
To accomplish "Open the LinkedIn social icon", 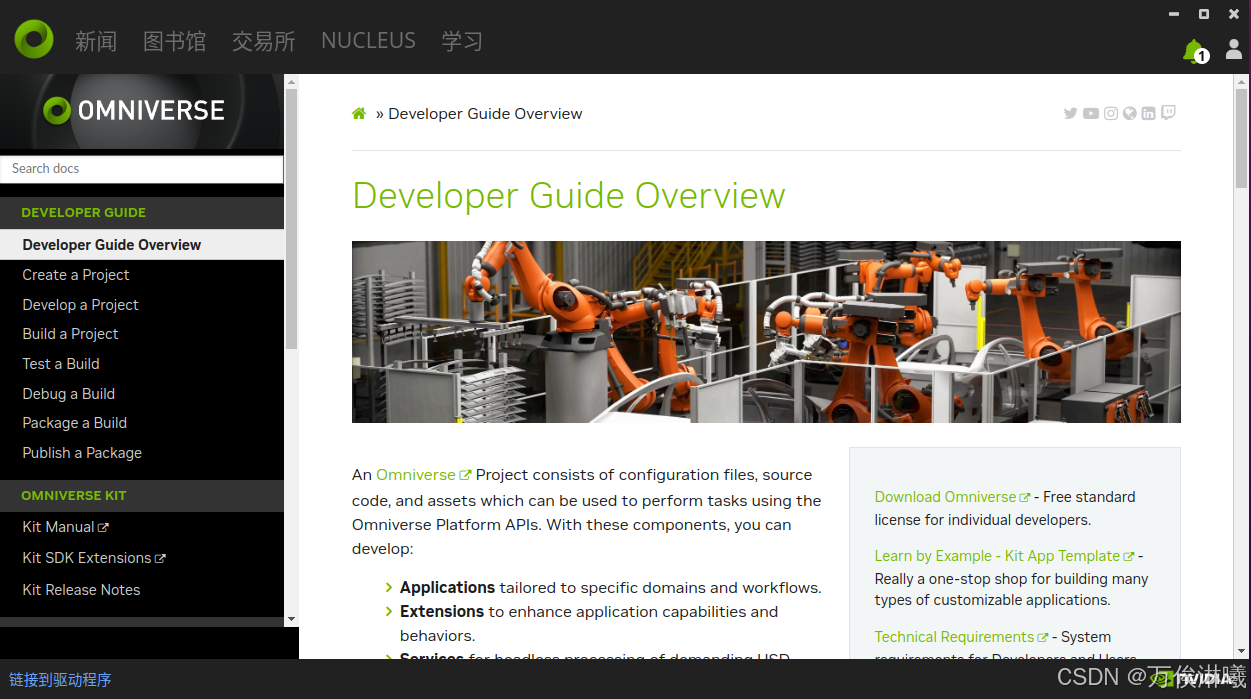I will click(1148, 113).
